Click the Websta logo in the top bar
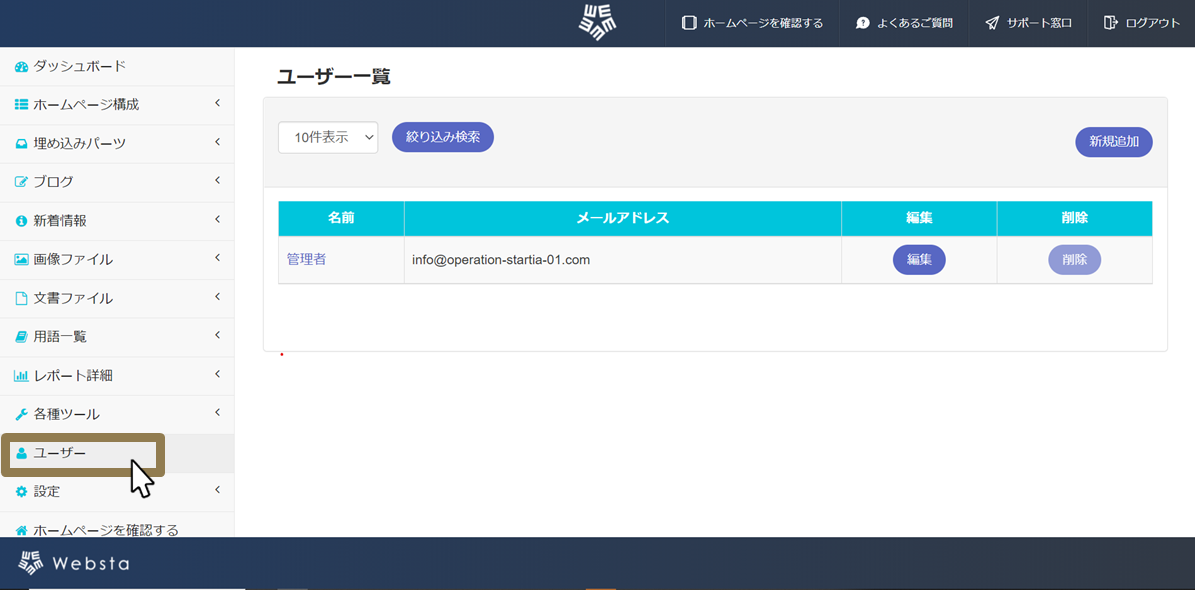The image size is (1195, 590). (596, 23)
